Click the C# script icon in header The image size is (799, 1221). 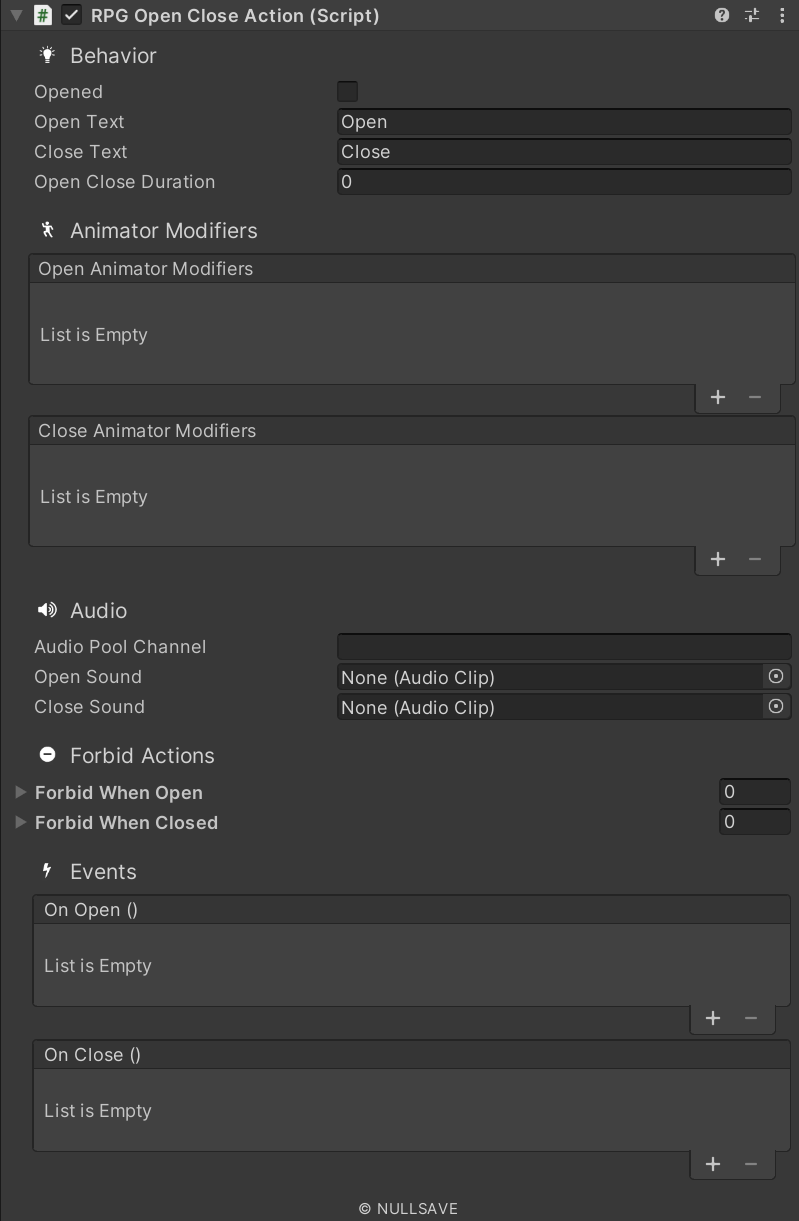43,16
